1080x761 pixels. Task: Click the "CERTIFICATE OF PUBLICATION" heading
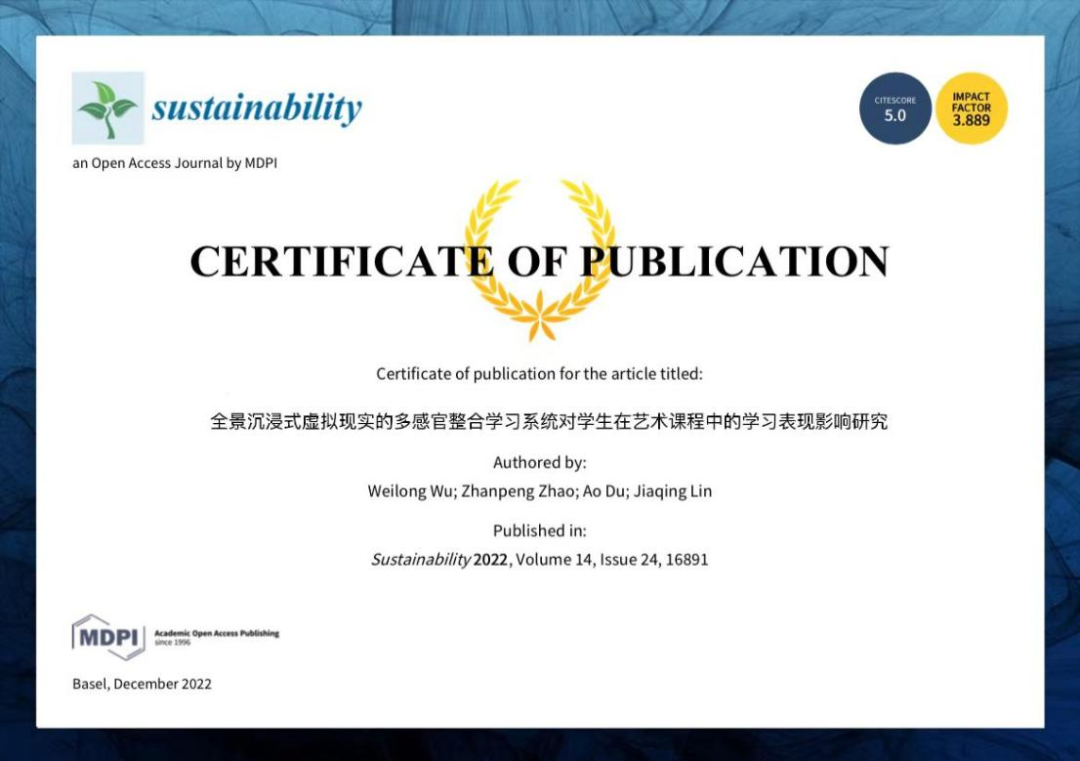pyautogui.click(x=539, y=261)
